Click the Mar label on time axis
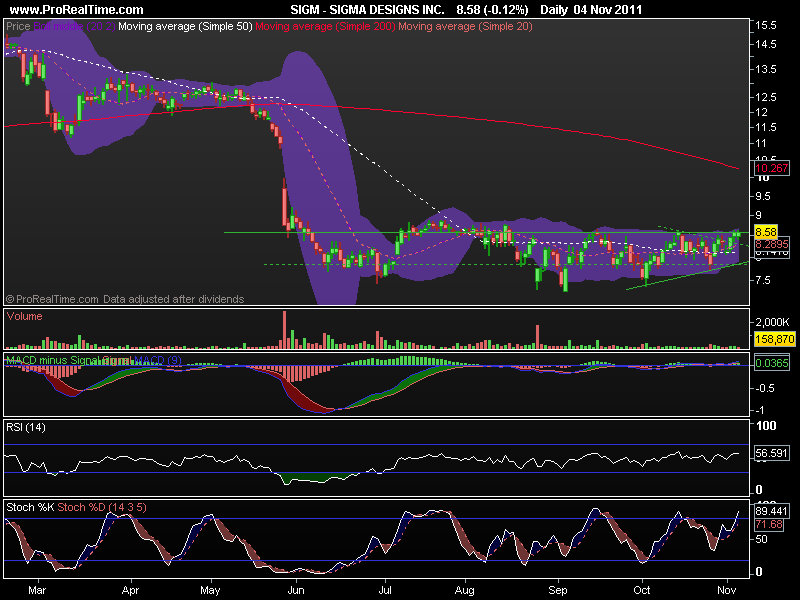This screenshot has width=800, height=600. tap(37, 591)
